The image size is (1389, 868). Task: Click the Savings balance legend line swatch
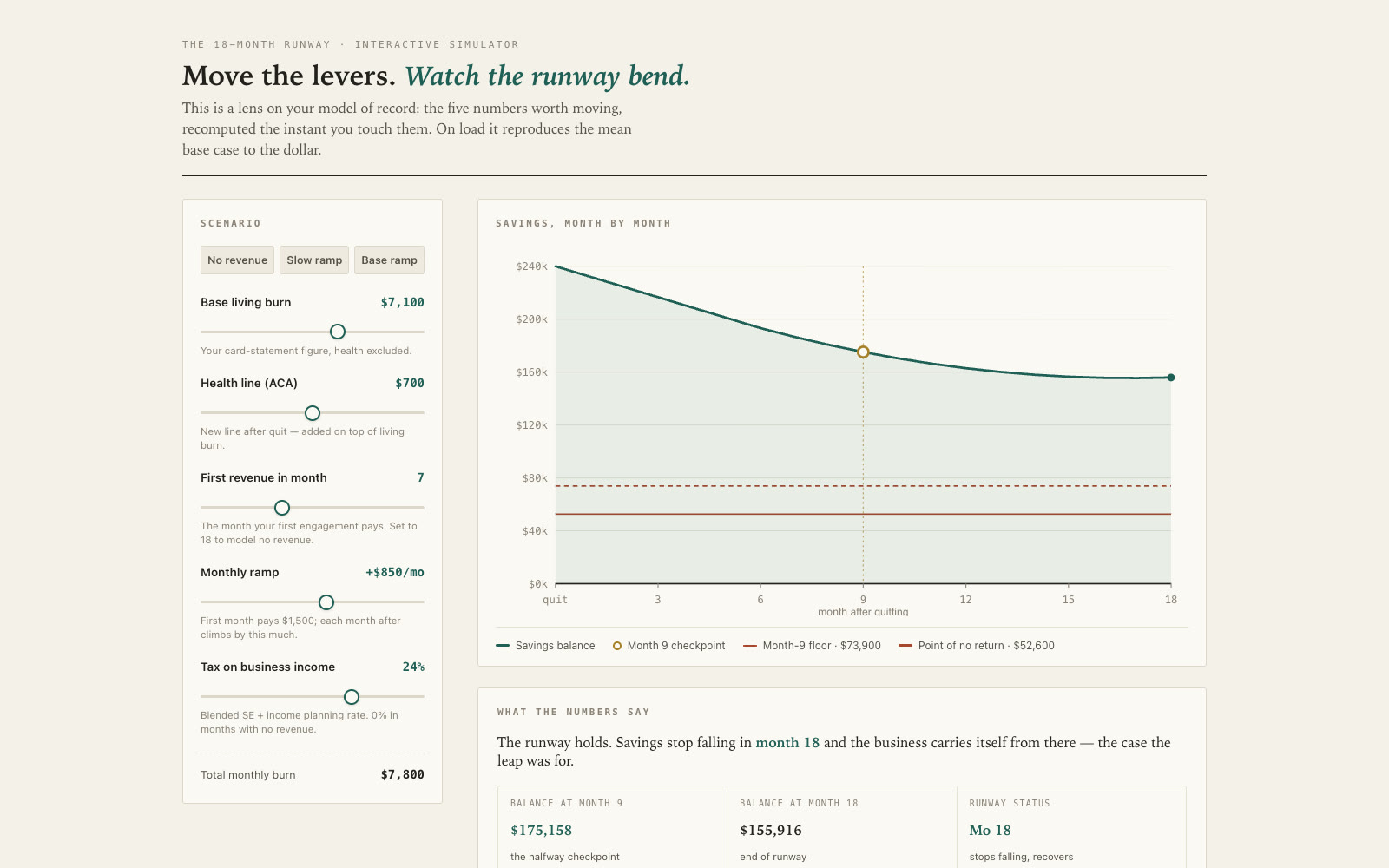[x=503, y=646]
